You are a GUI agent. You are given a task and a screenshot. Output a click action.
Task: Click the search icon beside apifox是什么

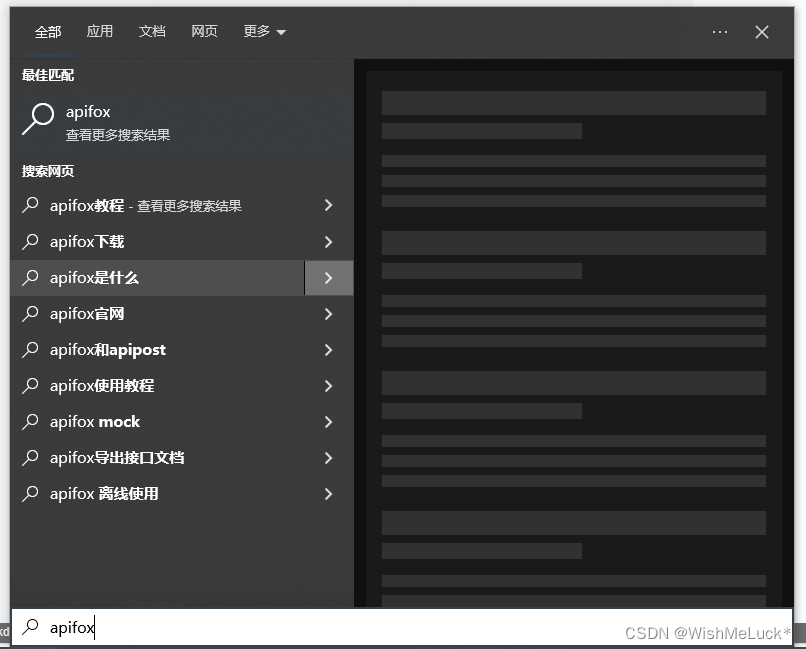tap(30, 277)
